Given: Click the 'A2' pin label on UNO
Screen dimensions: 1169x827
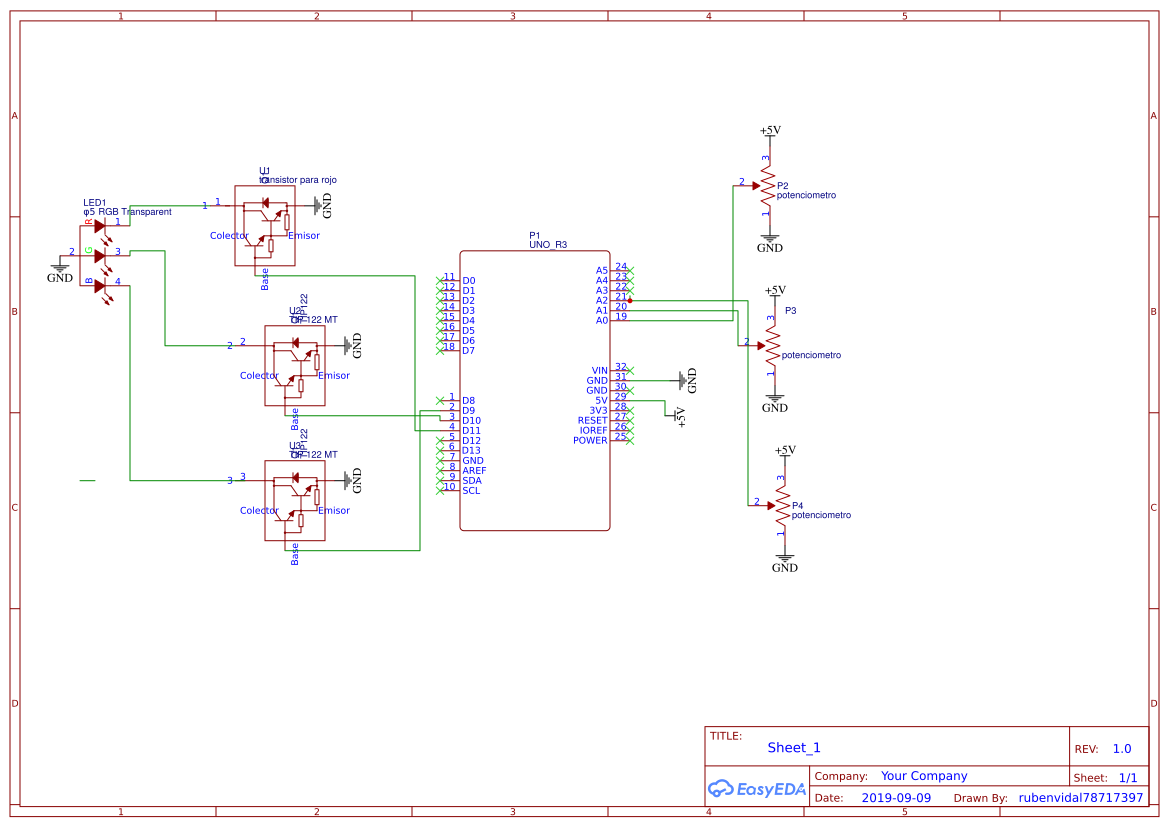Looking at the screenshot, I should [x=602, y=301].
